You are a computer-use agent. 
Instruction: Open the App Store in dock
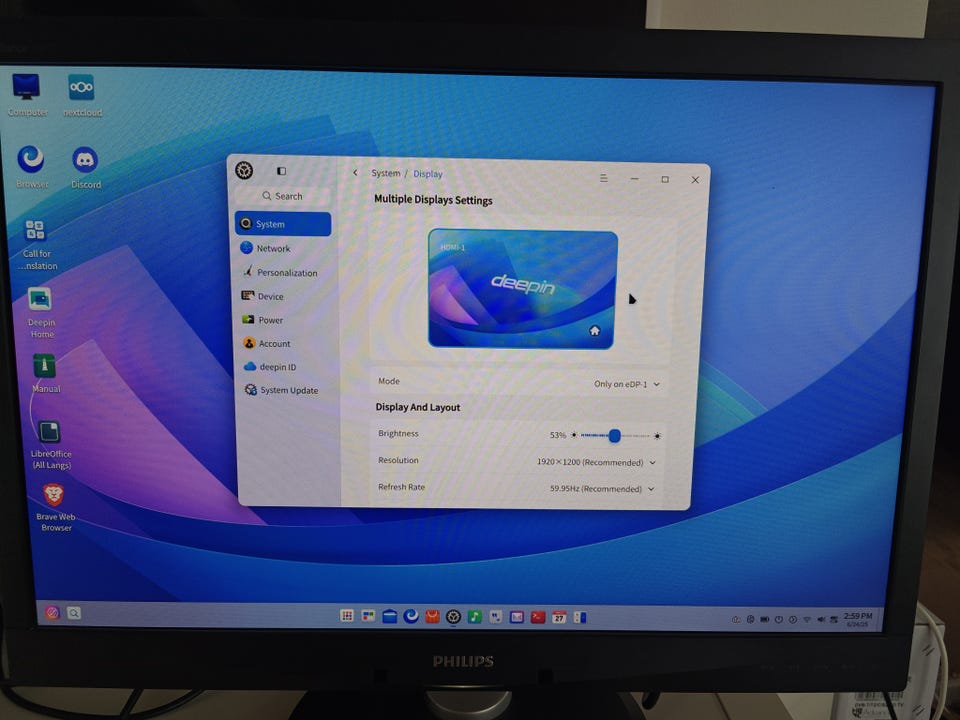click(432, 617)
